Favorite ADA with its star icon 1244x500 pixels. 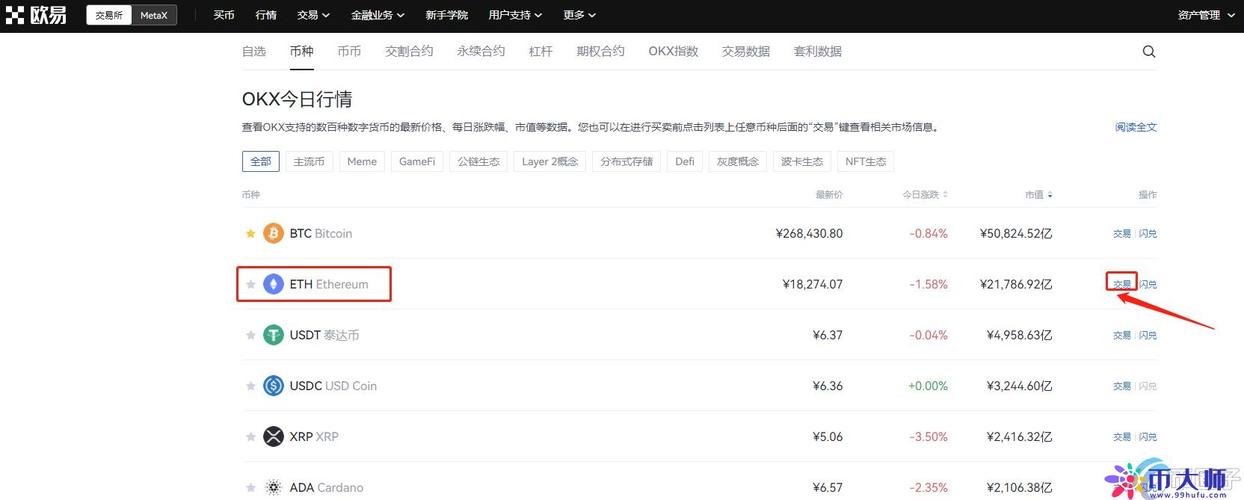251,488
